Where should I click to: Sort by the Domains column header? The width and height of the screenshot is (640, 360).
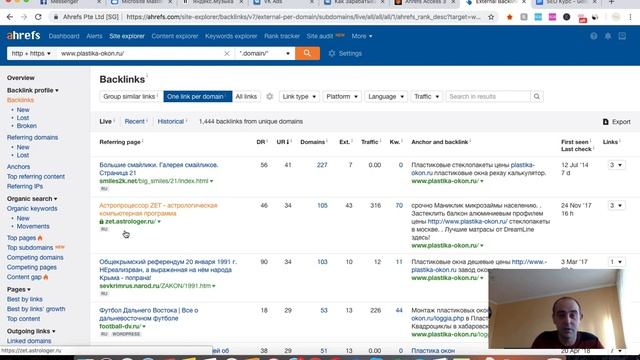point(312,142)
